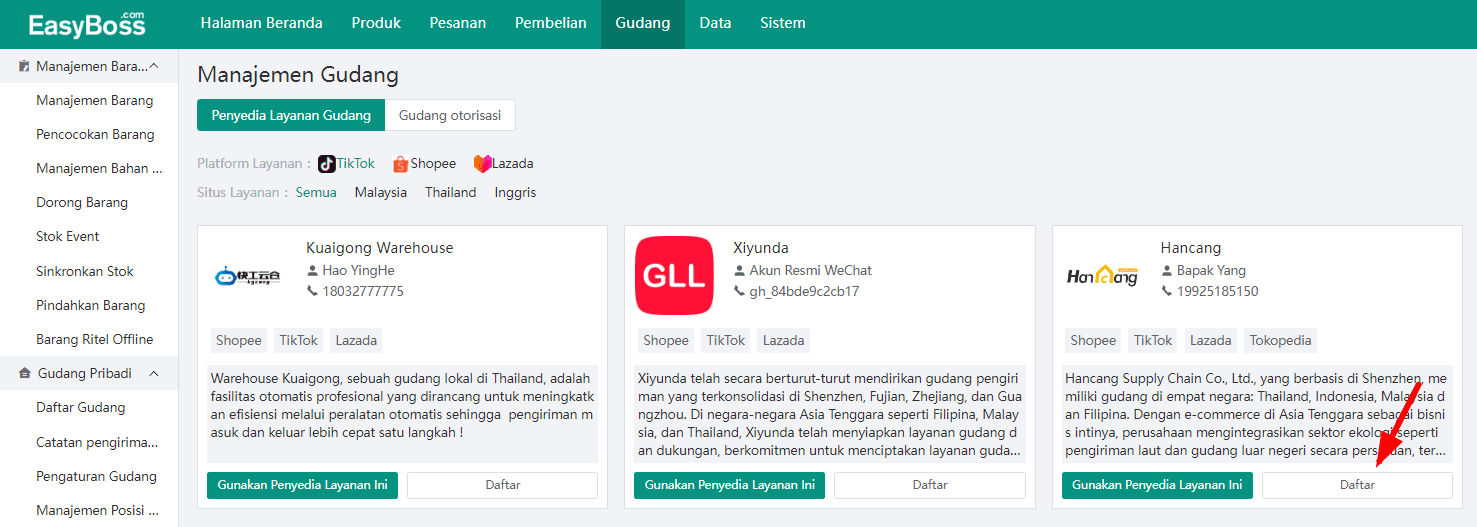Click the Xiyunda GLL logo thumbnail
This screenshot has height=527, width=1477.
674,275
